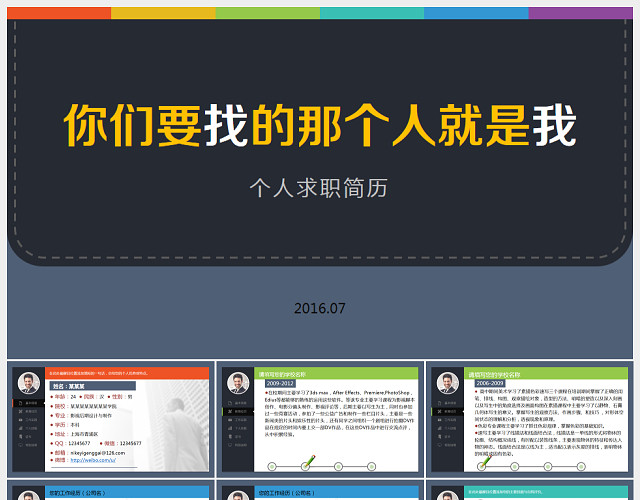Click the last timeline circle on the 2009-2012 slide
This screenshot has height=500, width=640.
point(371,467)
